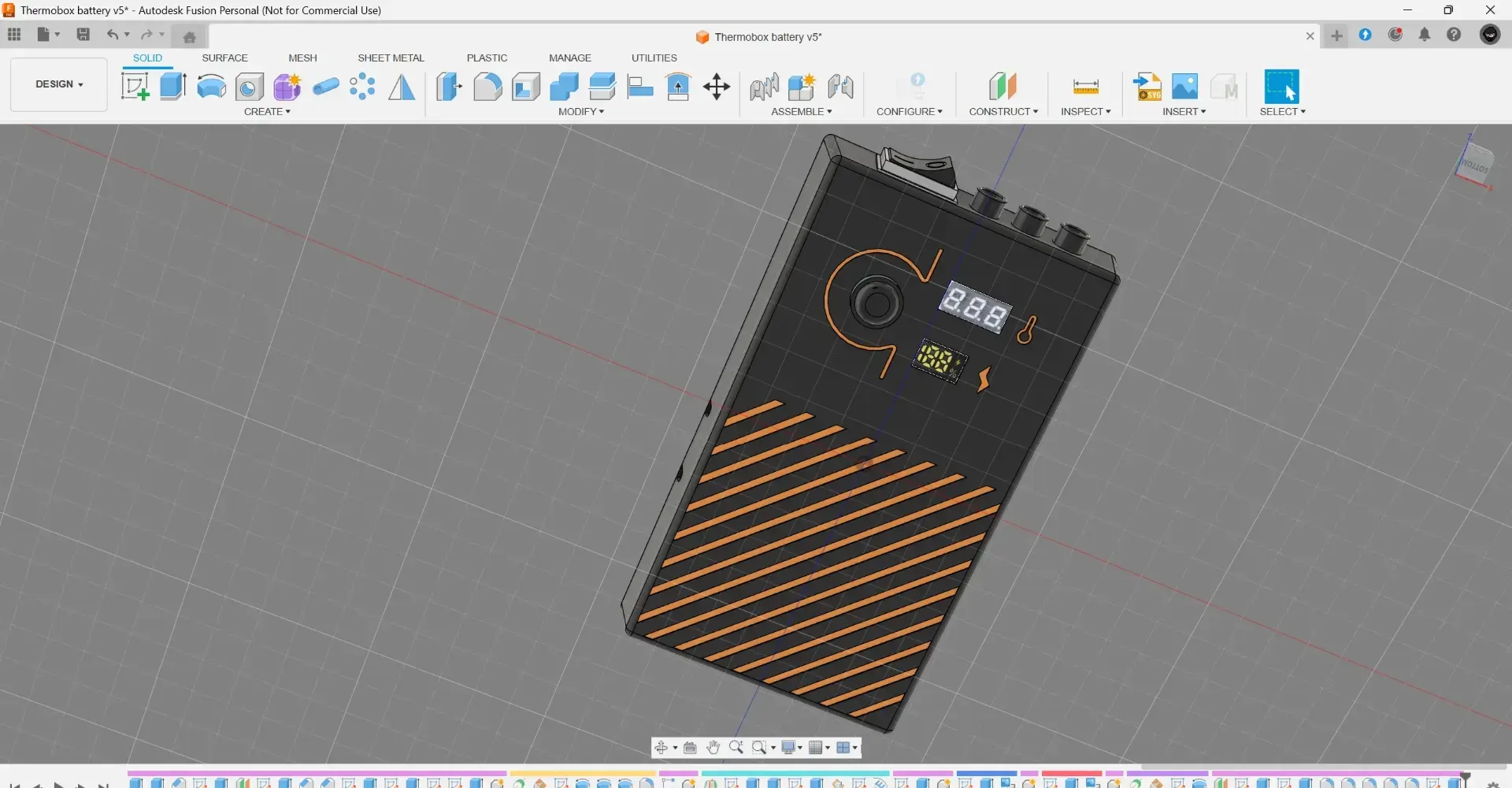This screenshot has height=788, width=1512.
Task: Select the Replace Face tool
Action: (678, 87)
